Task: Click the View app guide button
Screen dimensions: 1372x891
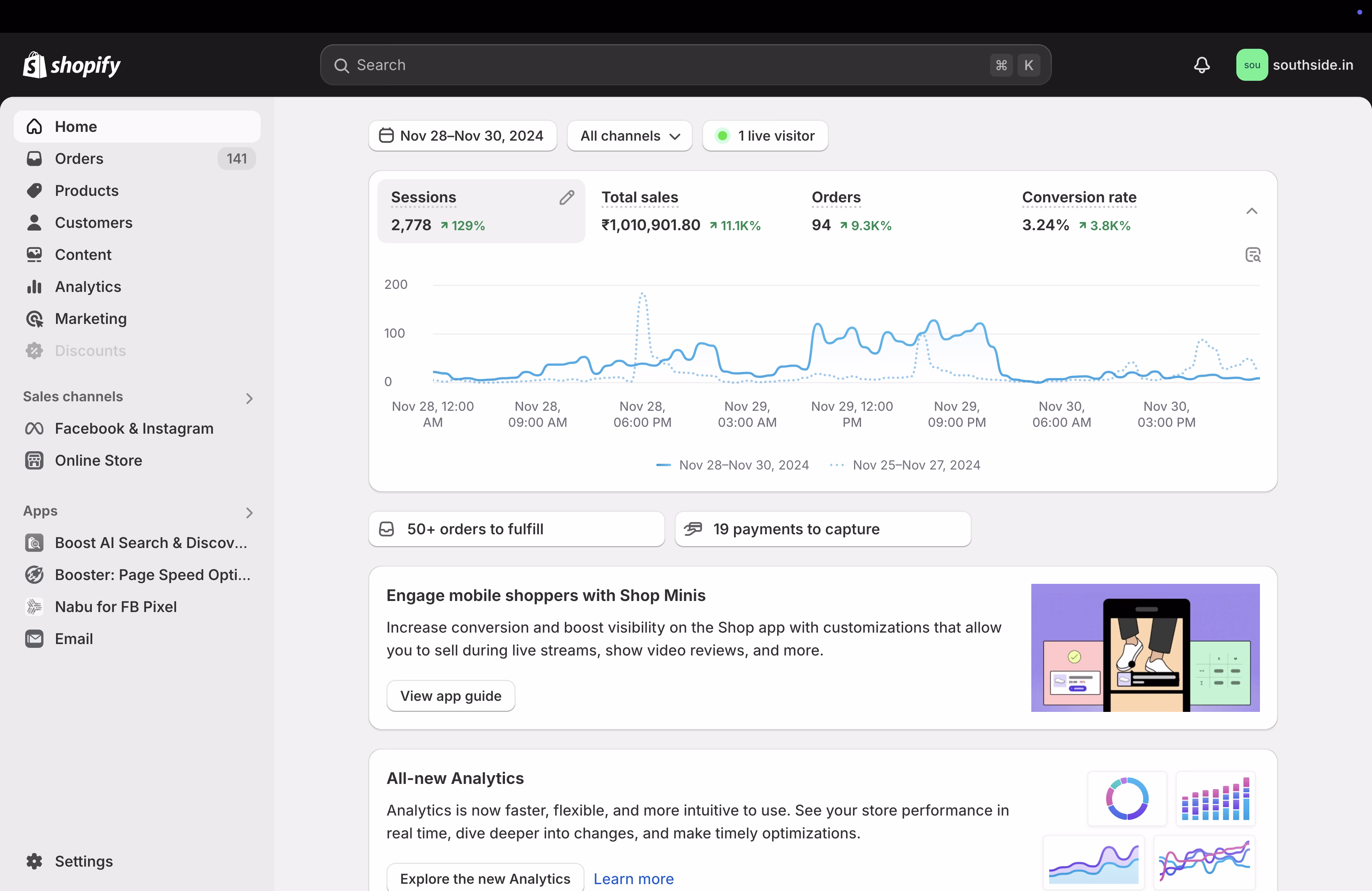Action: pyautogui.click(x=450, y=695)
